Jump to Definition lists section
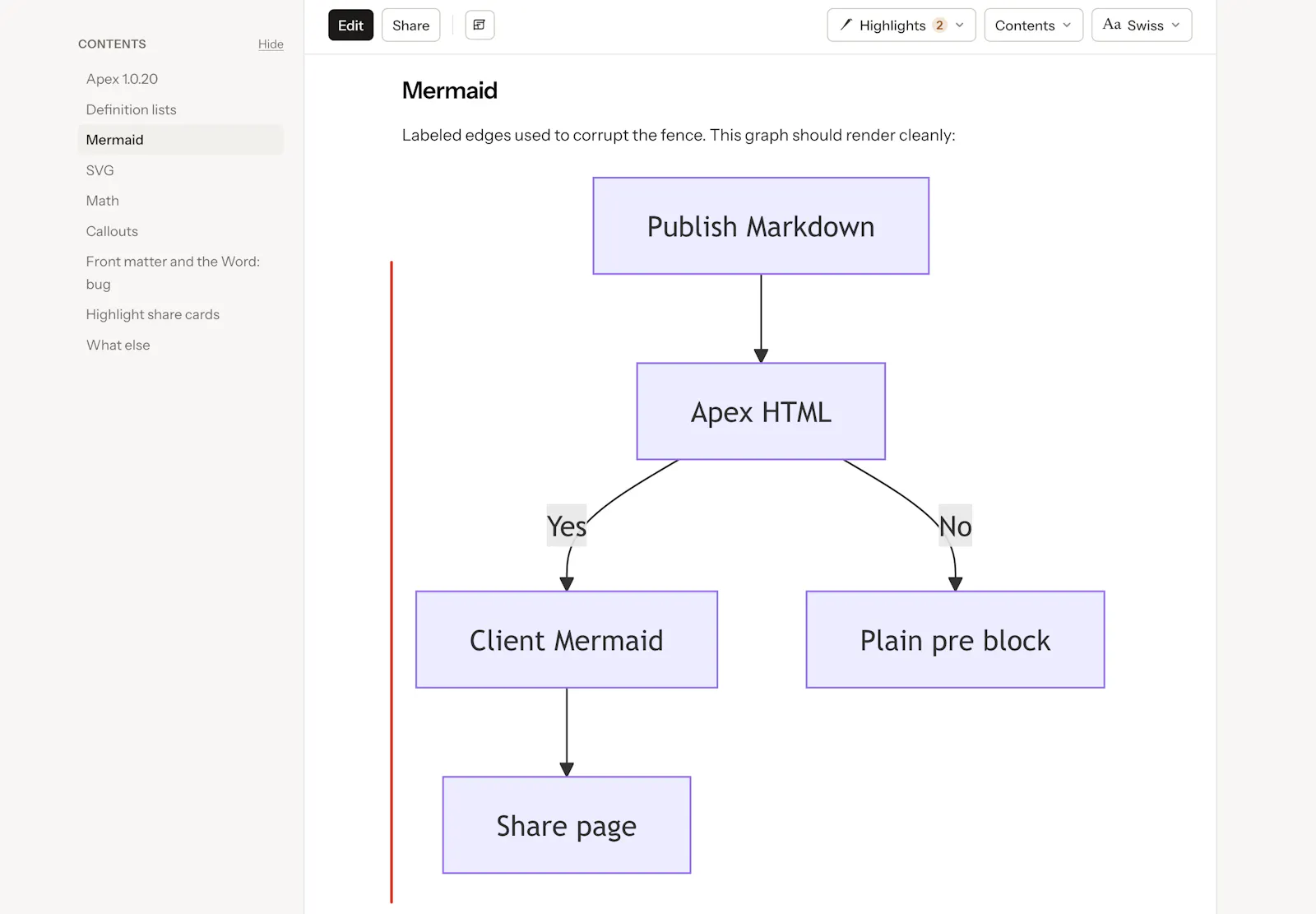This screenshot has width=1316, height=914. (x=131, y=109)
